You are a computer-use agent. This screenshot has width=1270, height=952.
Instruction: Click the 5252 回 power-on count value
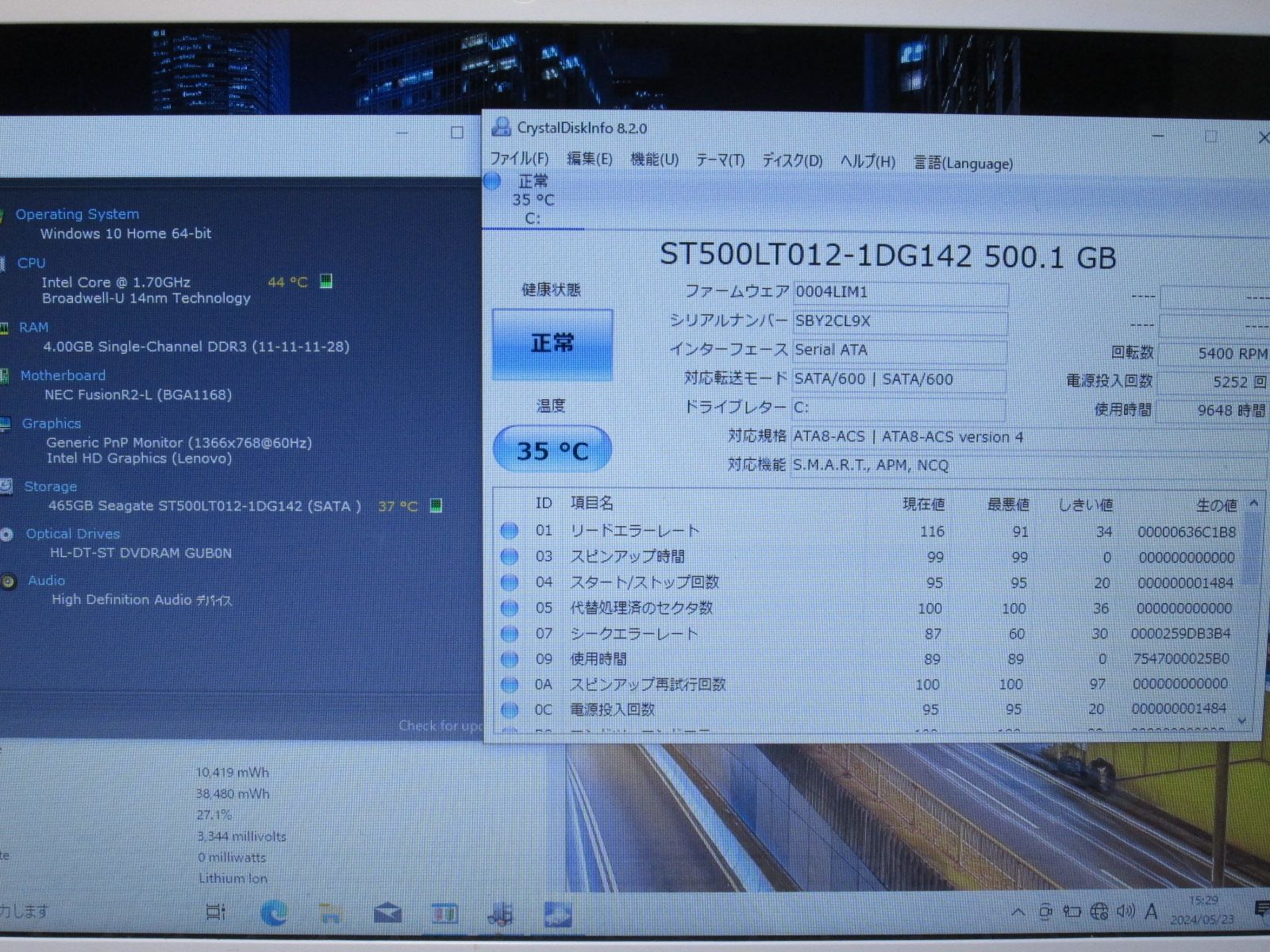click(x=1214, y=382)
